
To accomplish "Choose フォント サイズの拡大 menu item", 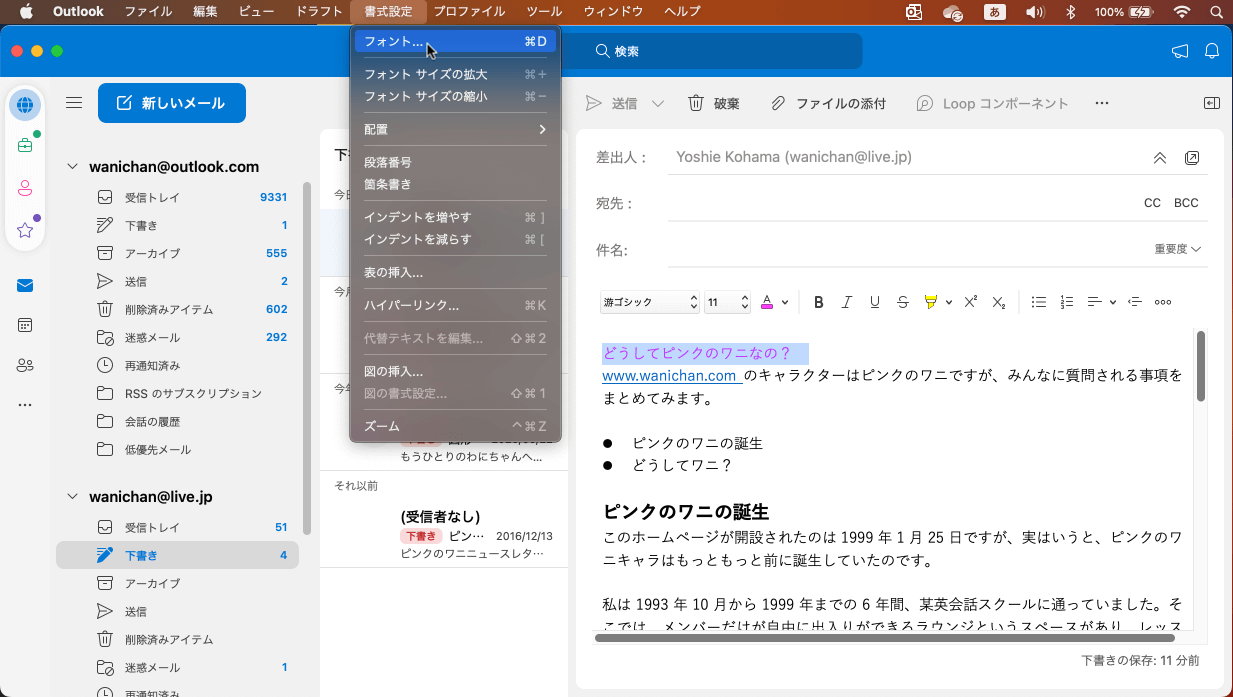I will [455, 74].
